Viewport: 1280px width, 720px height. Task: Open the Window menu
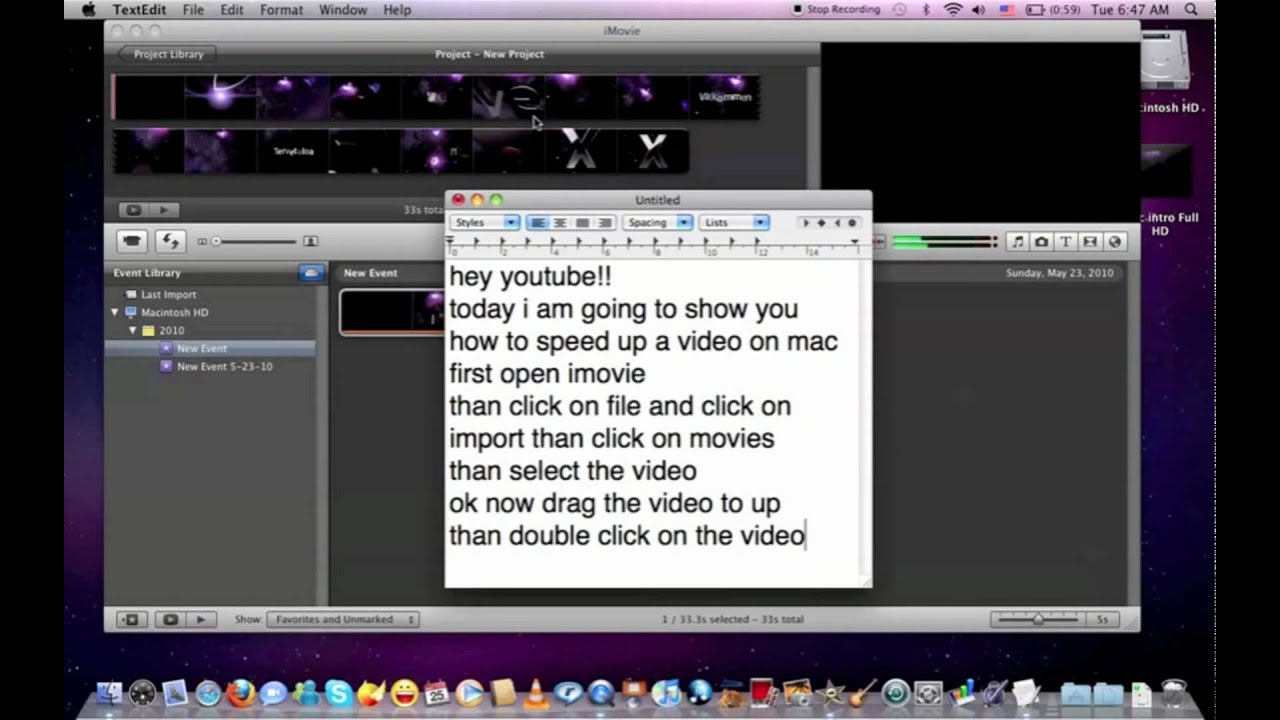[x=343, y=9]
